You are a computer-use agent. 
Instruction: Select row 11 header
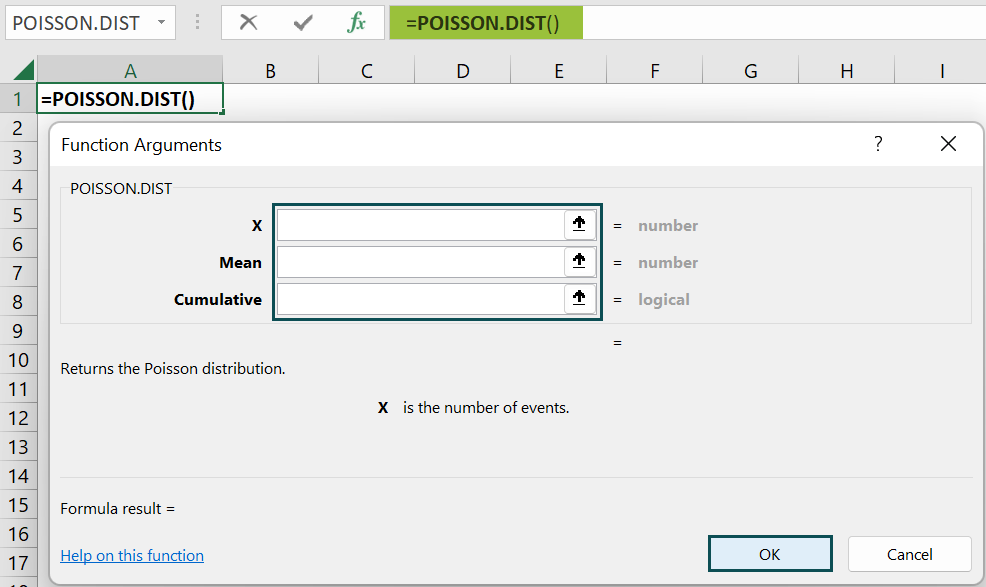pyautogui.click(x=18, y=389)
